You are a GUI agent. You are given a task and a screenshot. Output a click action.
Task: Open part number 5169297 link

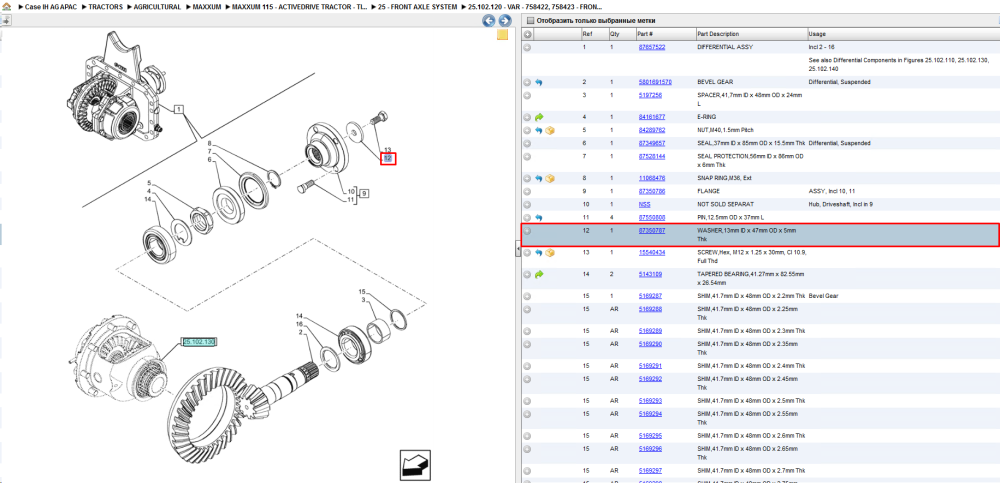651,471
